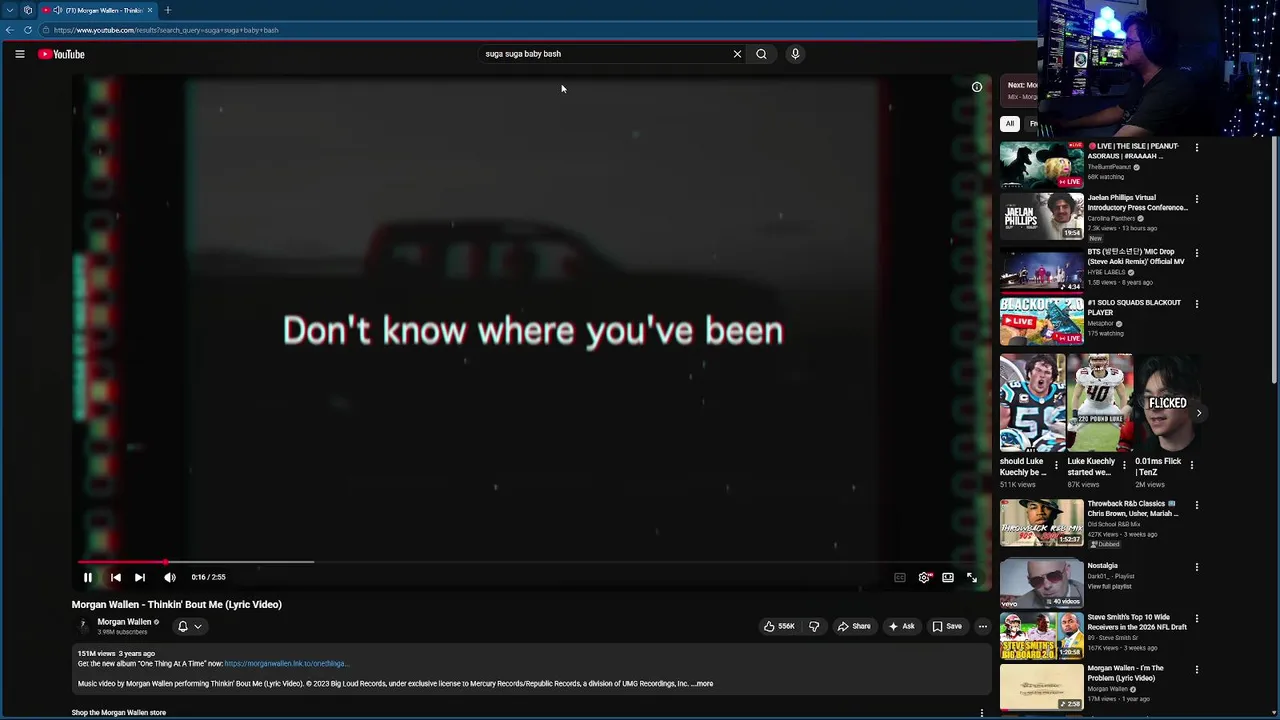The height and width of the screenshot is (720, 1280).
Task: Play Throwback R&B Classics mix
Action: (1042, 523)
